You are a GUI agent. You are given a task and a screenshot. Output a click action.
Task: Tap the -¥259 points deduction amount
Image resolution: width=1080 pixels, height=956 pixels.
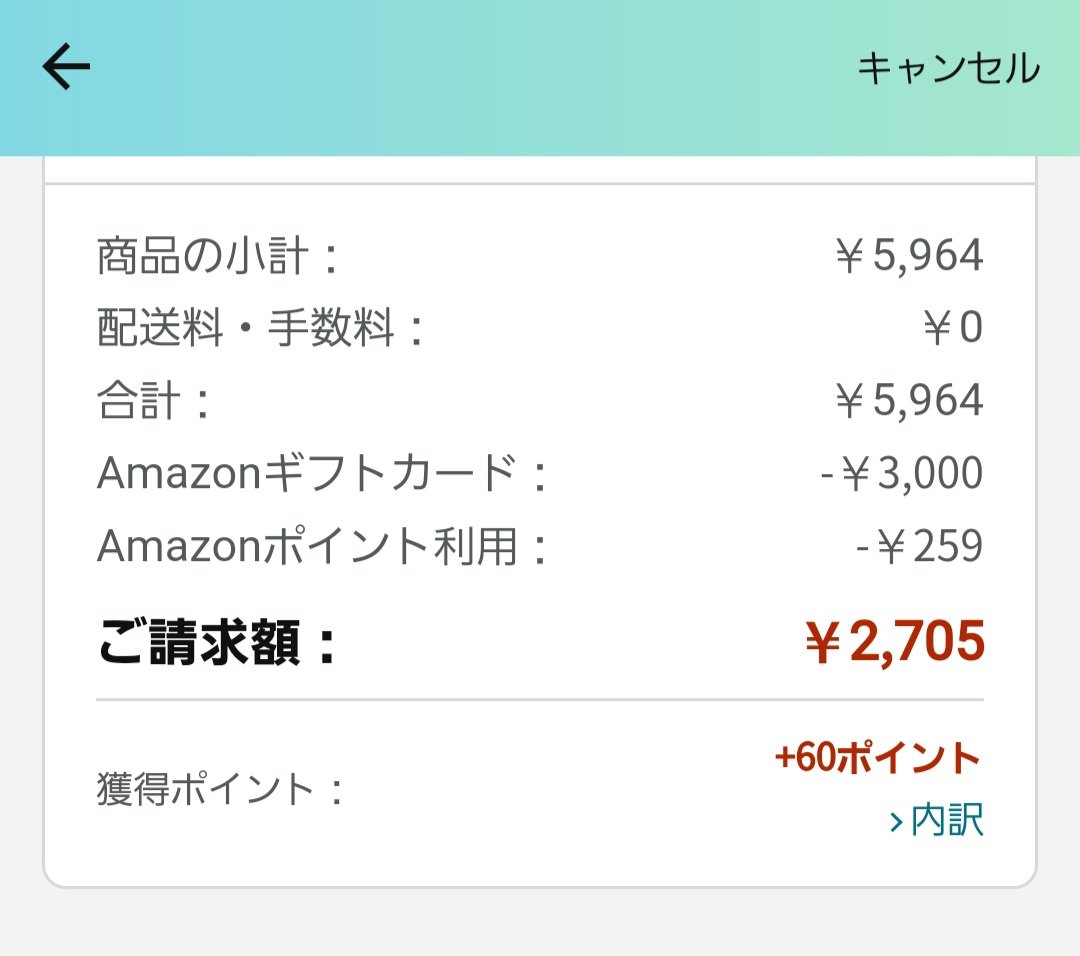(919, 546)
